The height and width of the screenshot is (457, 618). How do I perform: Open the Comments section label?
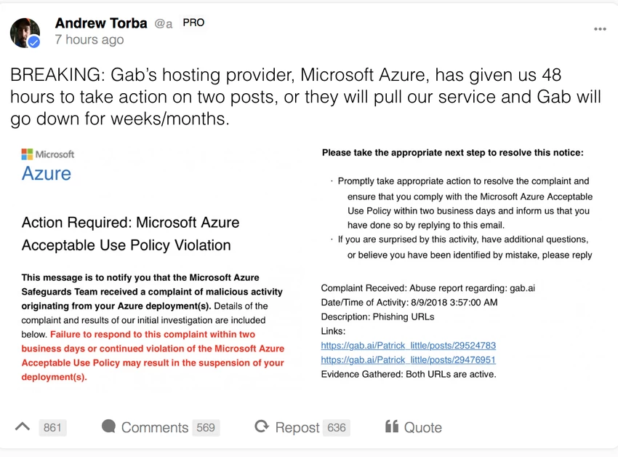pos(154,428)
